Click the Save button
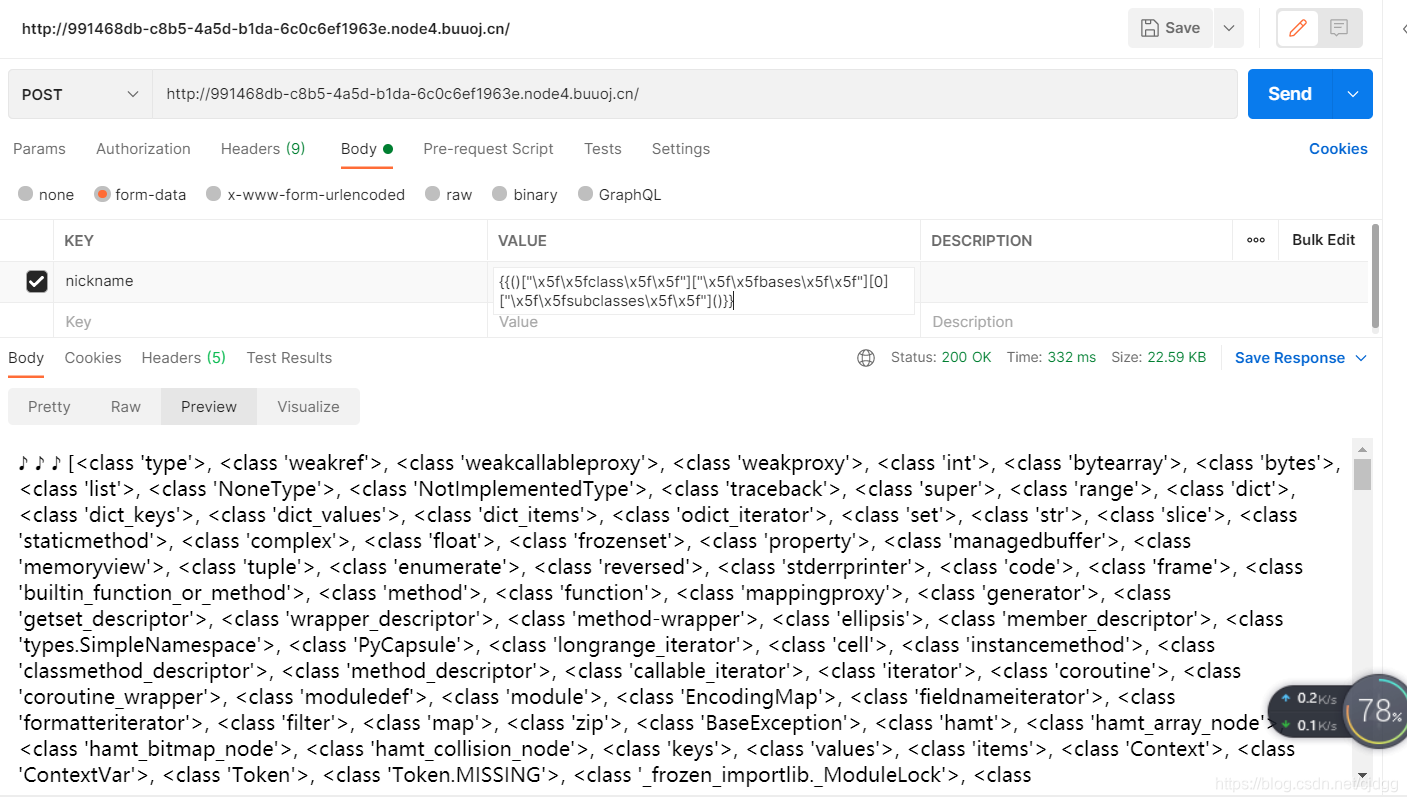 pos(1170,28)
